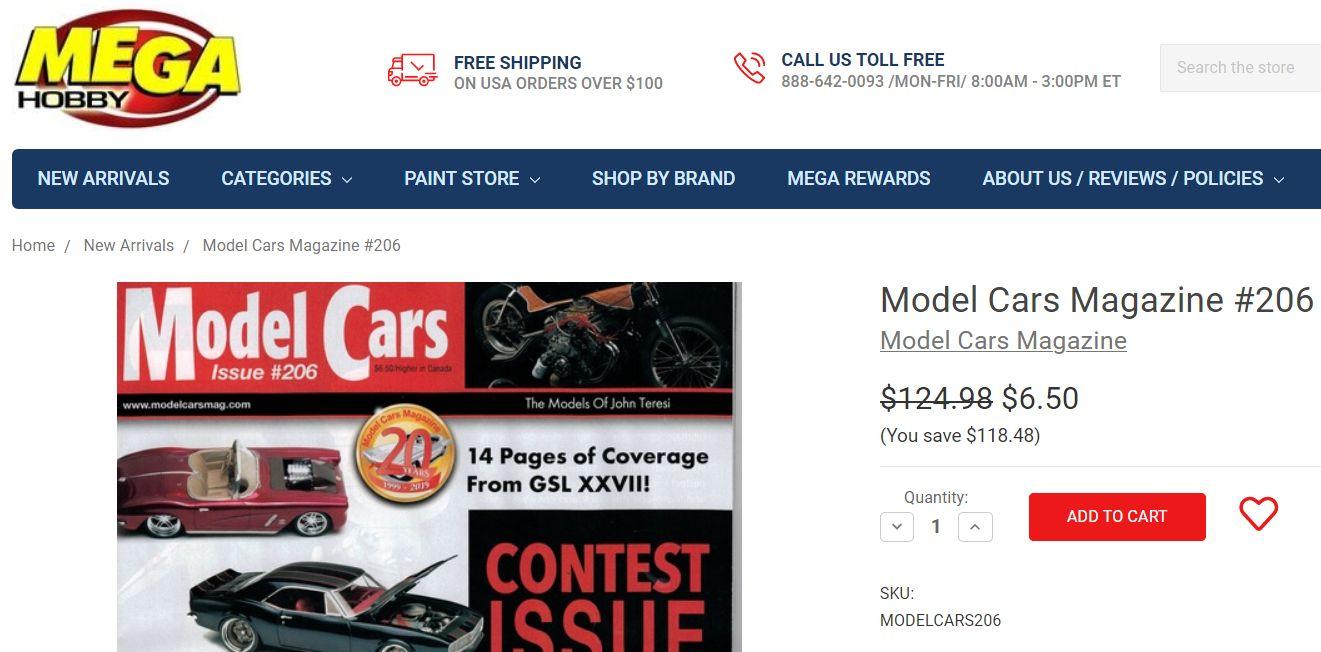The height and width of the screenshot is (652, 1321).
Task: Click the Search the store field
Action: [1240, 68]
